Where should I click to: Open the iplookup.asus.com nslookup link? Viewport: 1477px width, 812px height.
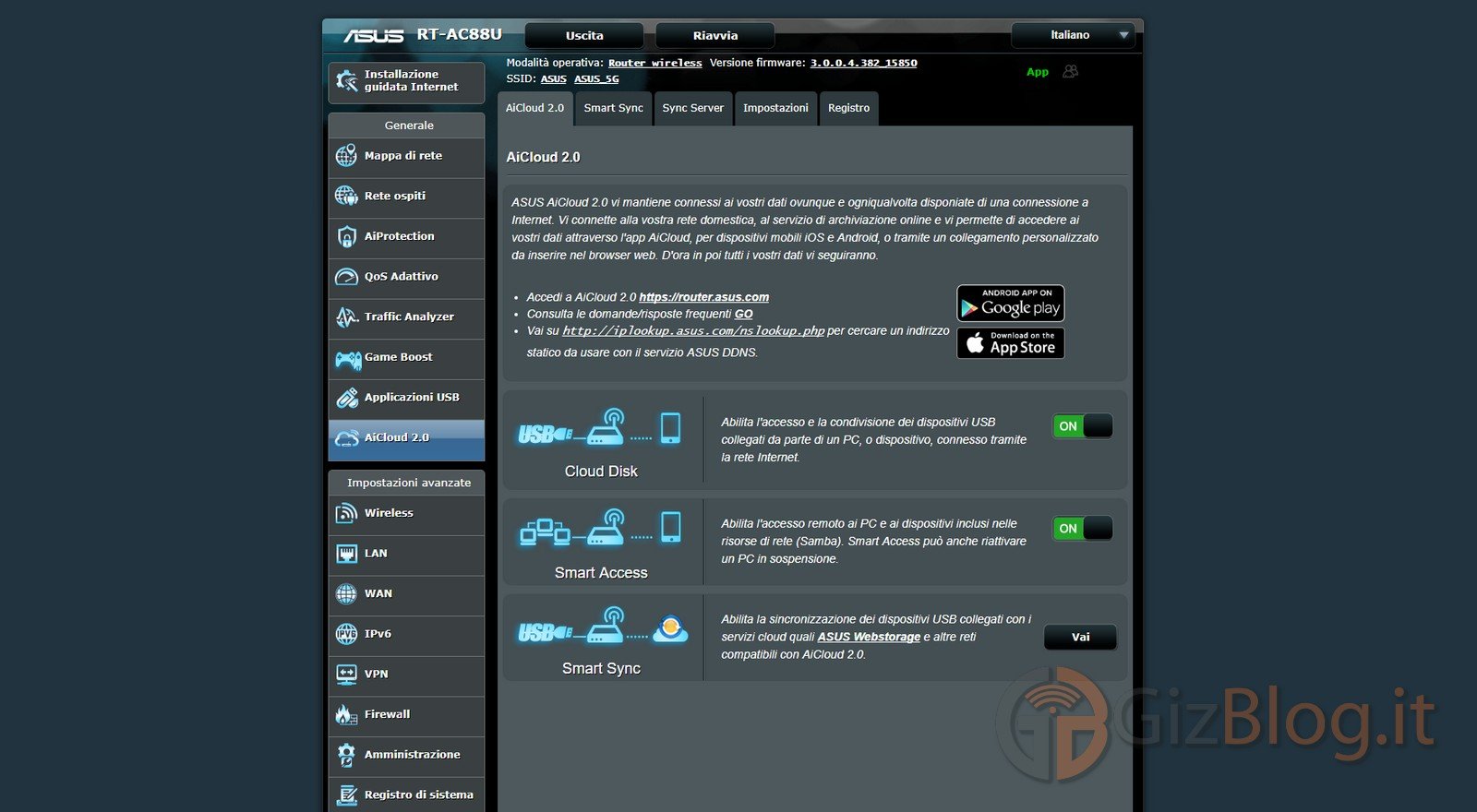[693, 330]
